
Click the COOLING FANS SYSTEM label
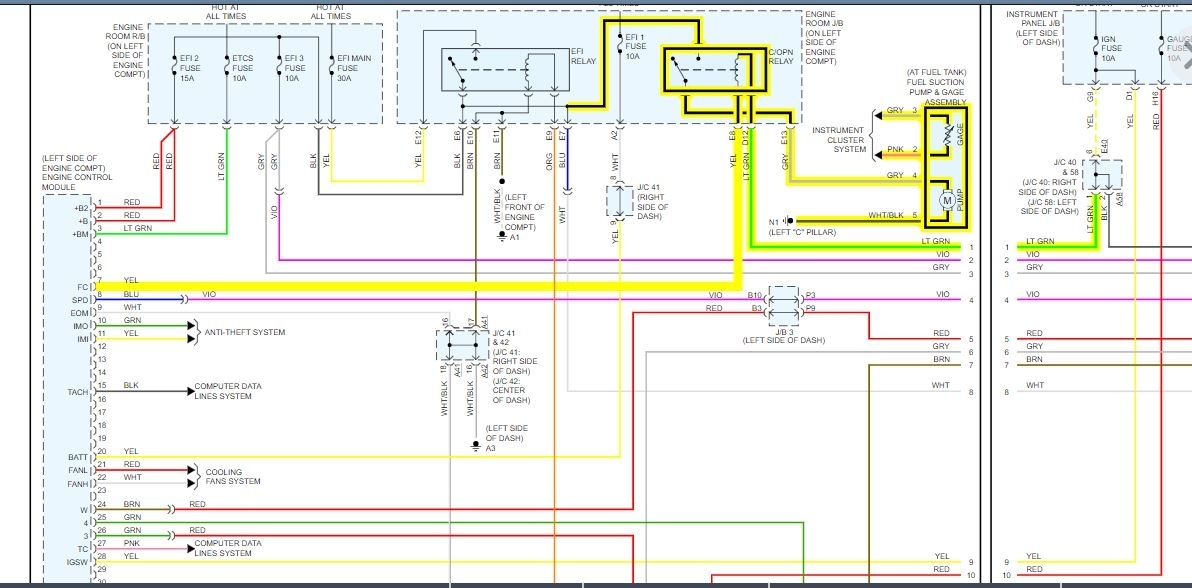(x=233, y=476)
